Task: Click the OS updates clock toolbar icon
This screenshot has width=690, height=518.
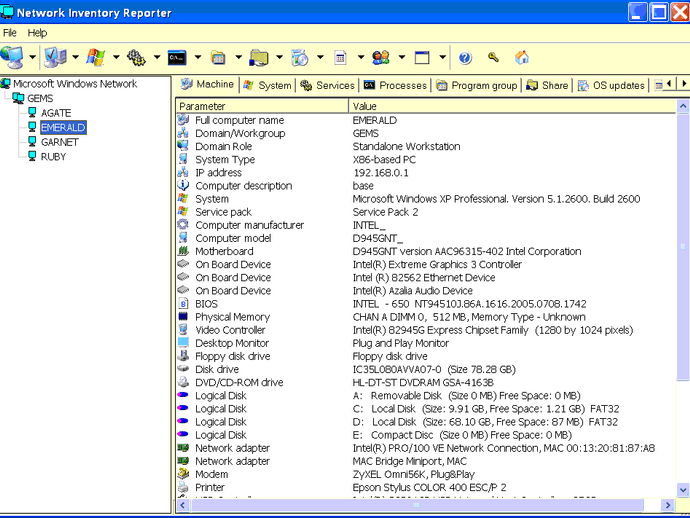Action: (x=300, y=57)
